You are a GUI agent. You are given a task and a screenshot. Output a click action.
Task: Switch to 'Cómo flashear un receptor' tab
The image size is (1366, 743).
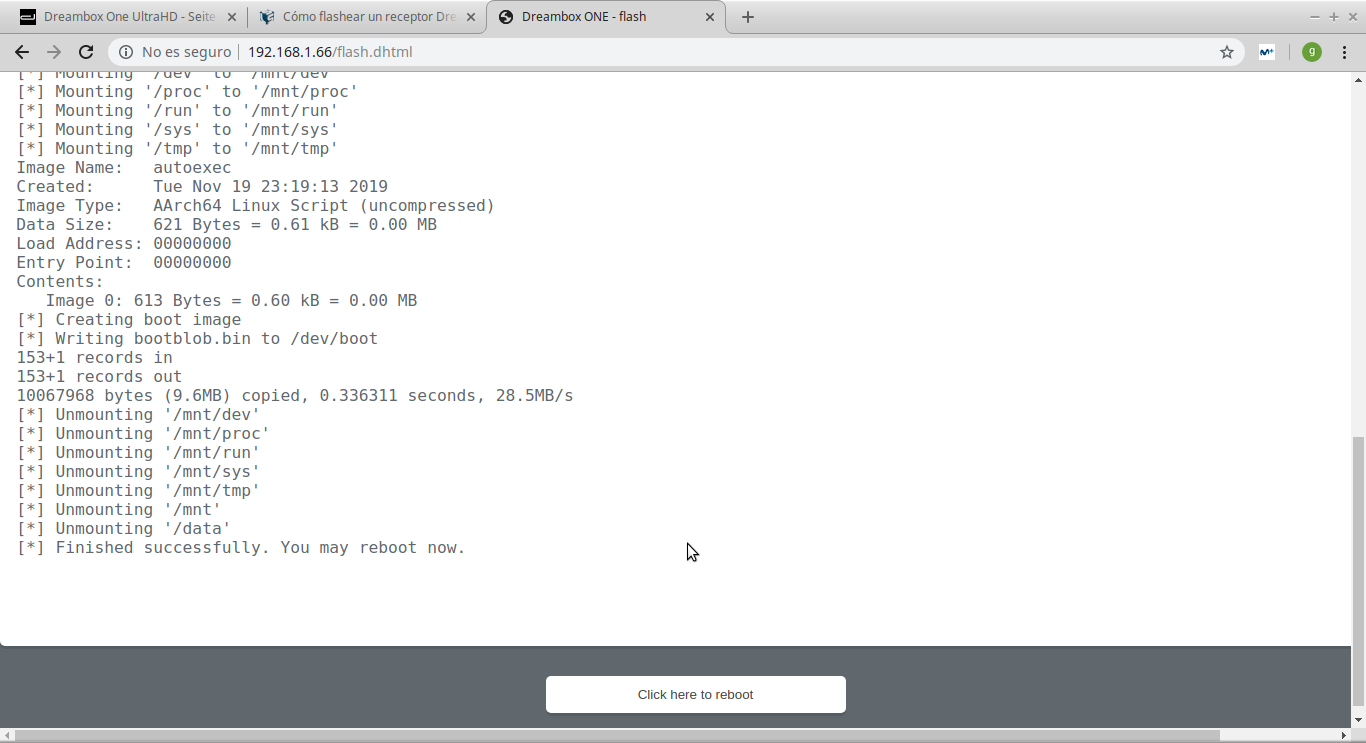click(360, 17)
